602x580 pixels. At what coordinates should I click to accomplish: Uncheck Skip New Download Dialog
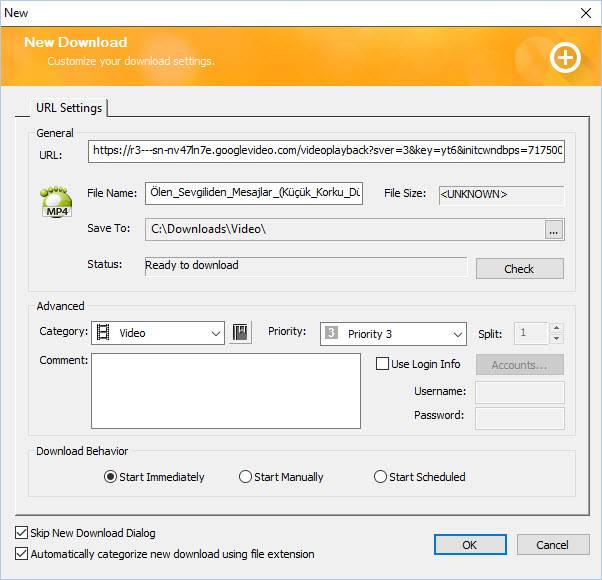(x=22, y=533)
